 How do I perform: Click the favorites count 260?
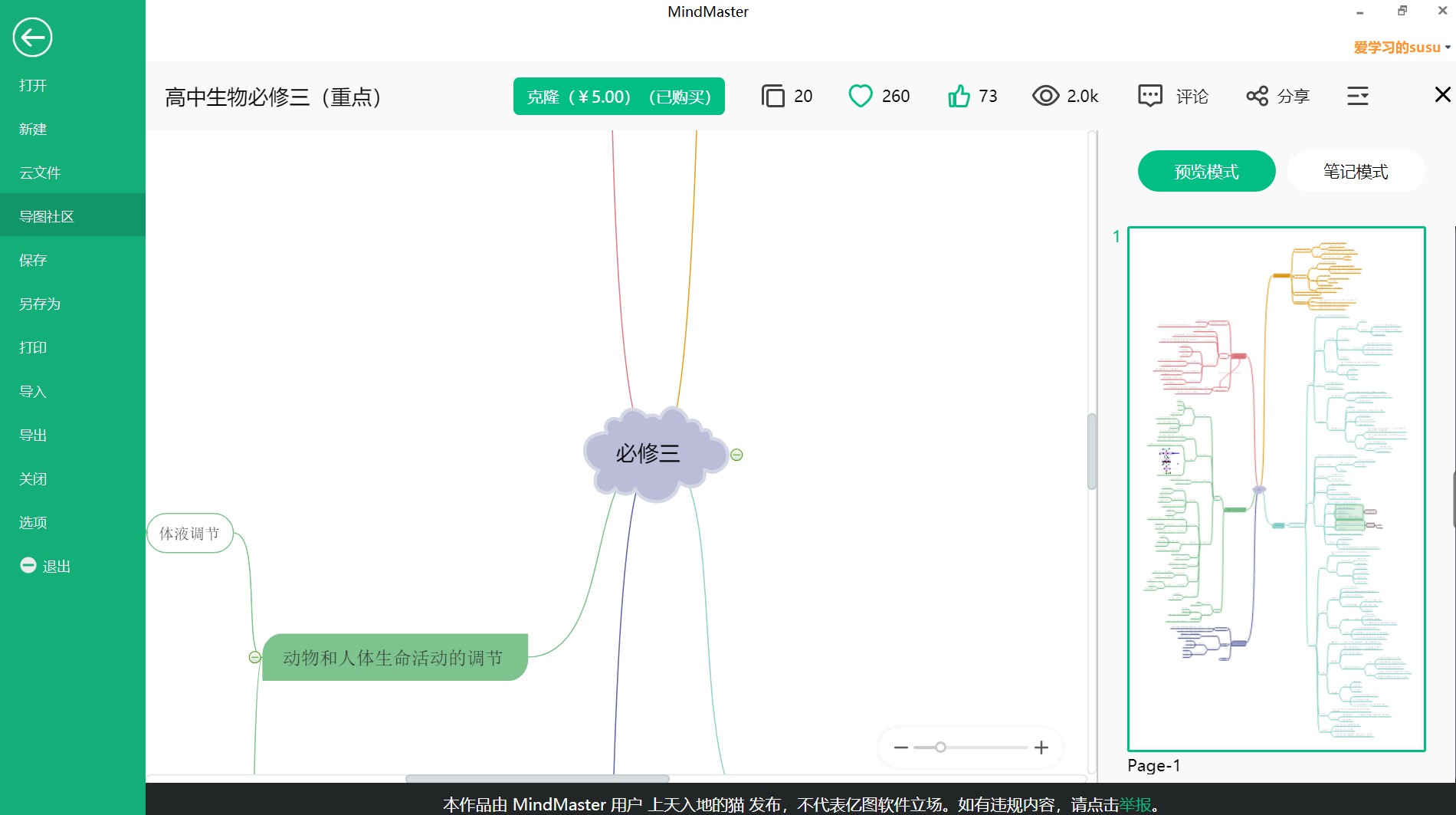[x=896, y=96]
